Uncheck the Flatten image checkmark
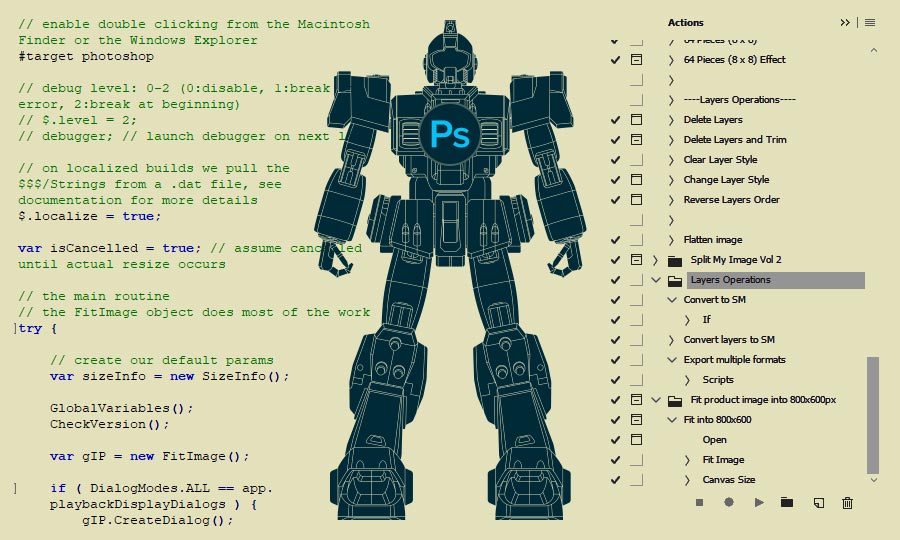This screenshot has width=900, height=540. (x=615, y=240)
